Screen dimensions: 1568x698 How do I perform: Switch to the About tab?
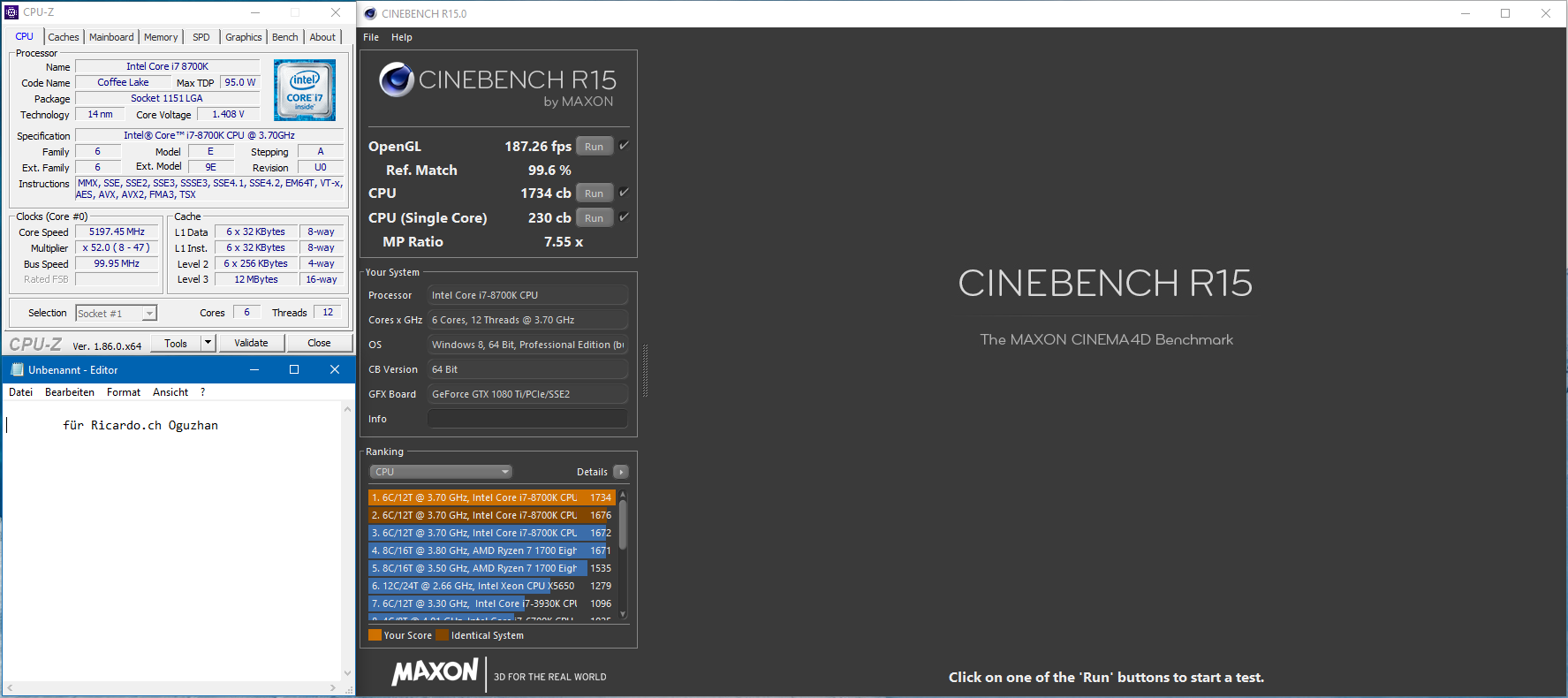tap(322, 37)
